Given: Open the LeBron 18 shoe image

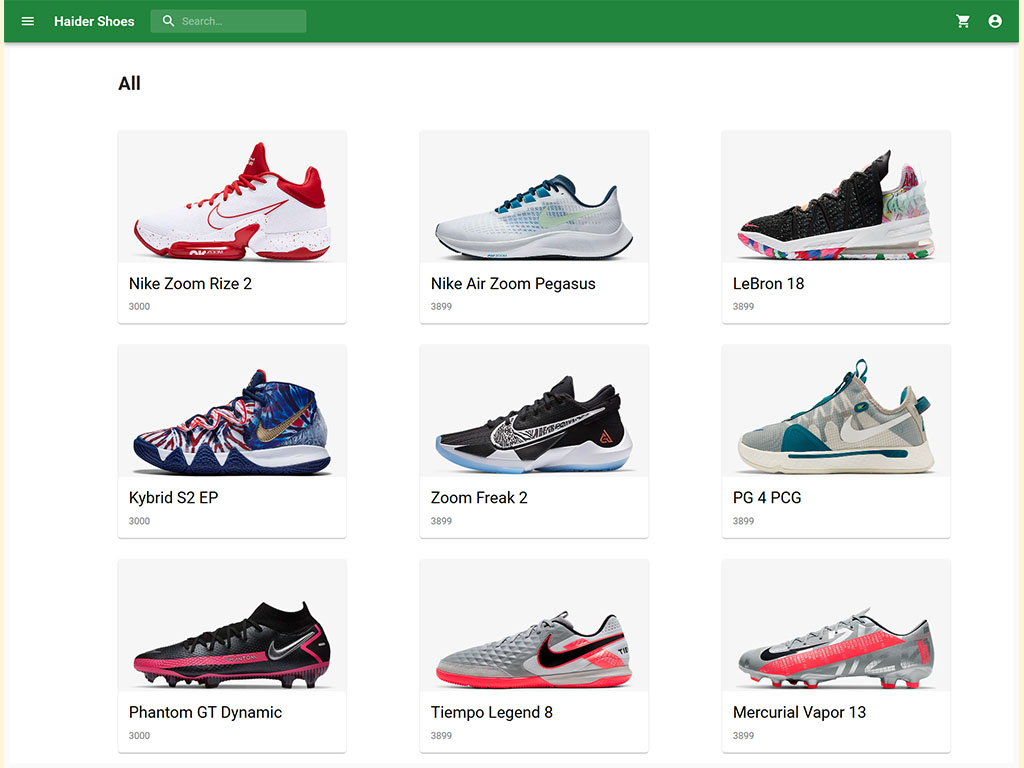Looking at the screenshot, I should [836, 197].
